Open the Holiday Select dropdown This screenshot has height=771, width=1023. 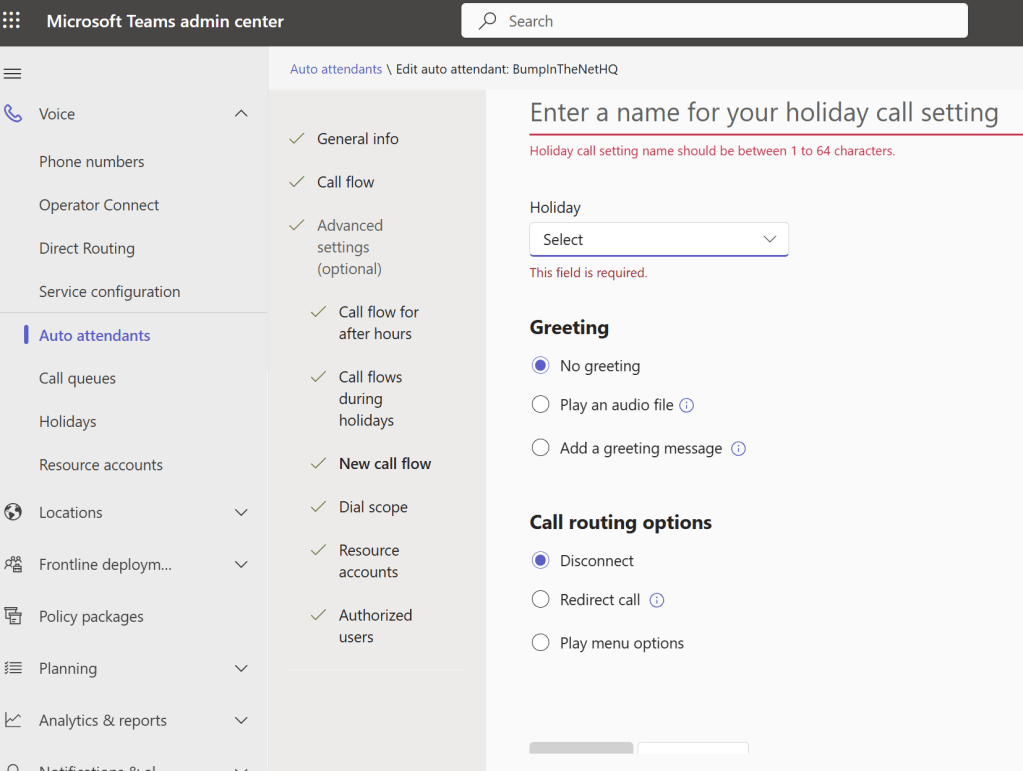659,240
